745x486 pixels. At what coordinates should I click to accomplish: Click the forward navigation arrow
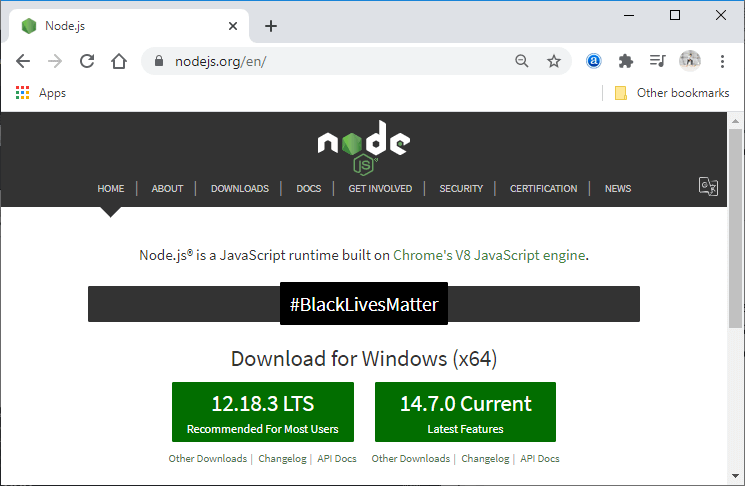[55, 61]
